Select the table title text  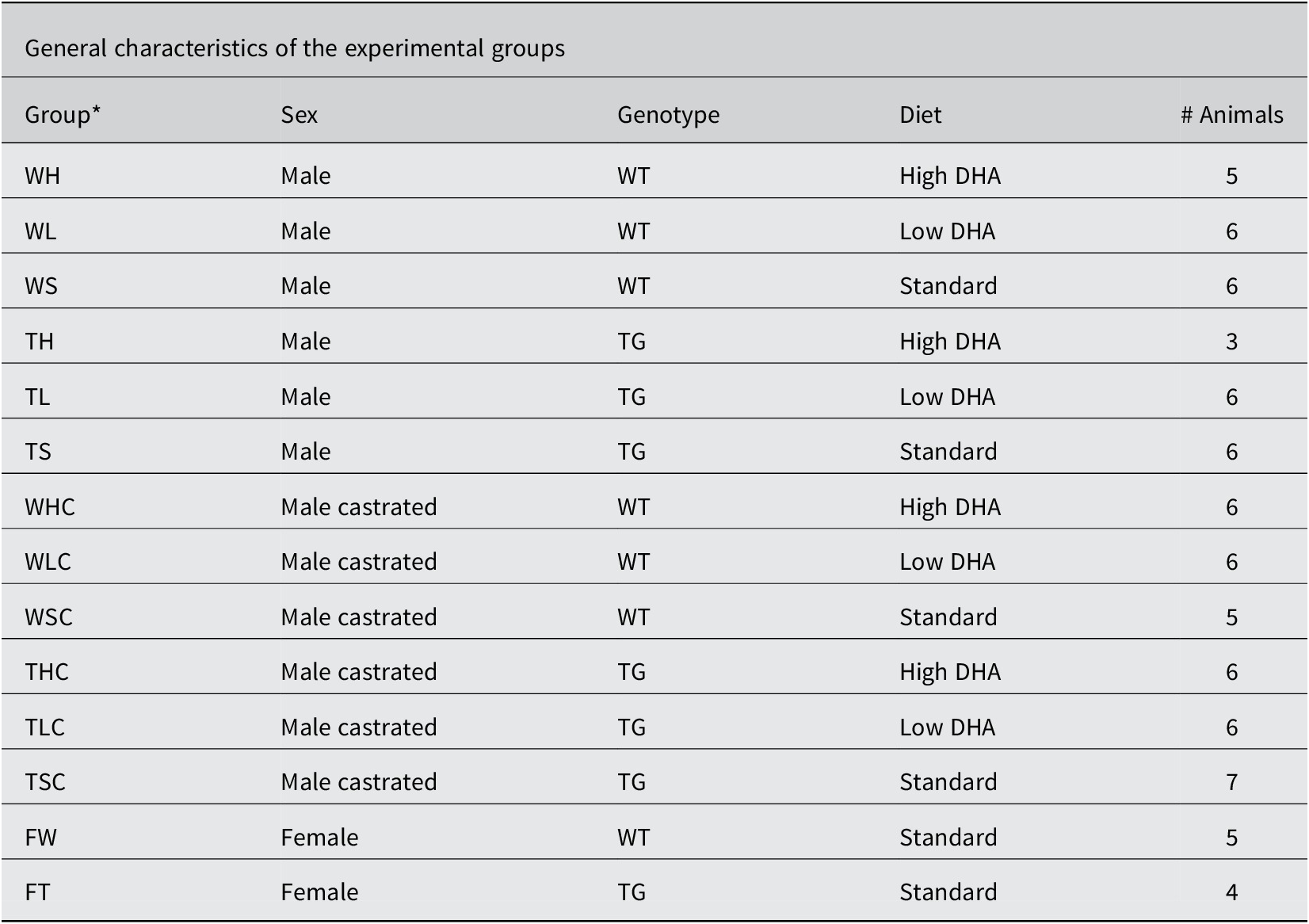295,48
